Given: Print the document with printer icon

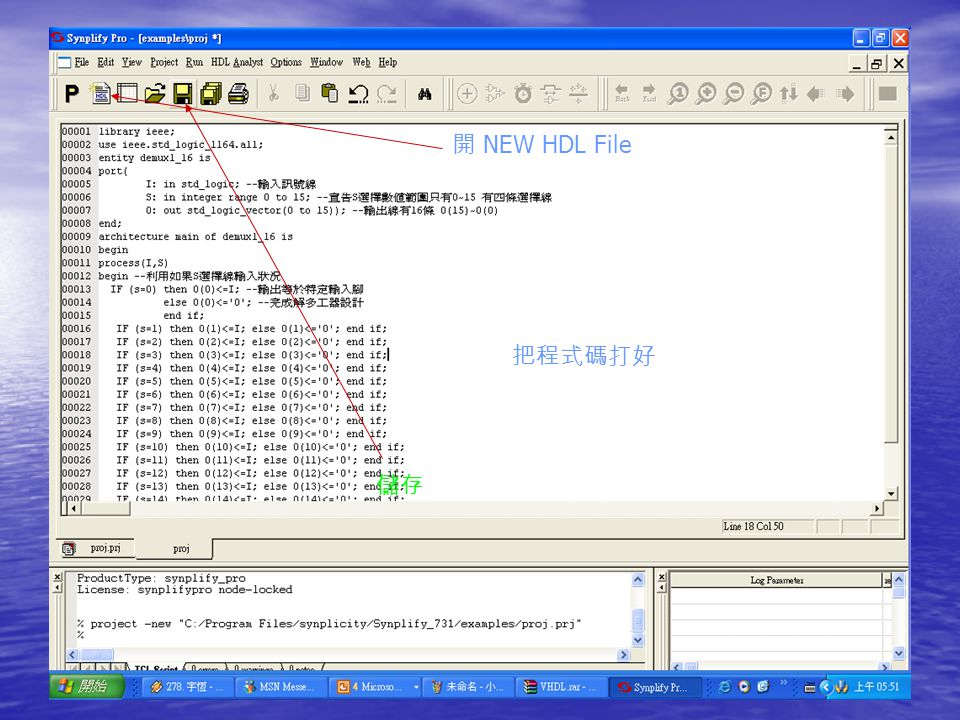Looking at the screenshot, I should coord(238,94).
